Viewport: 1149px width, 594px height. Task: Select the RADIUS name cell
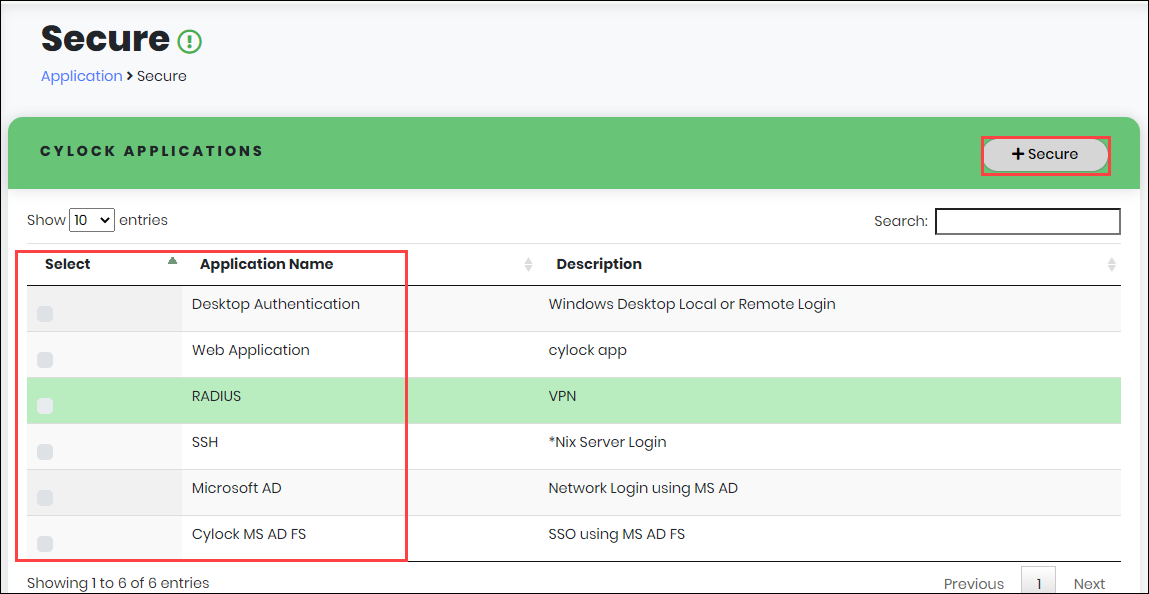[x=216, y=396]
